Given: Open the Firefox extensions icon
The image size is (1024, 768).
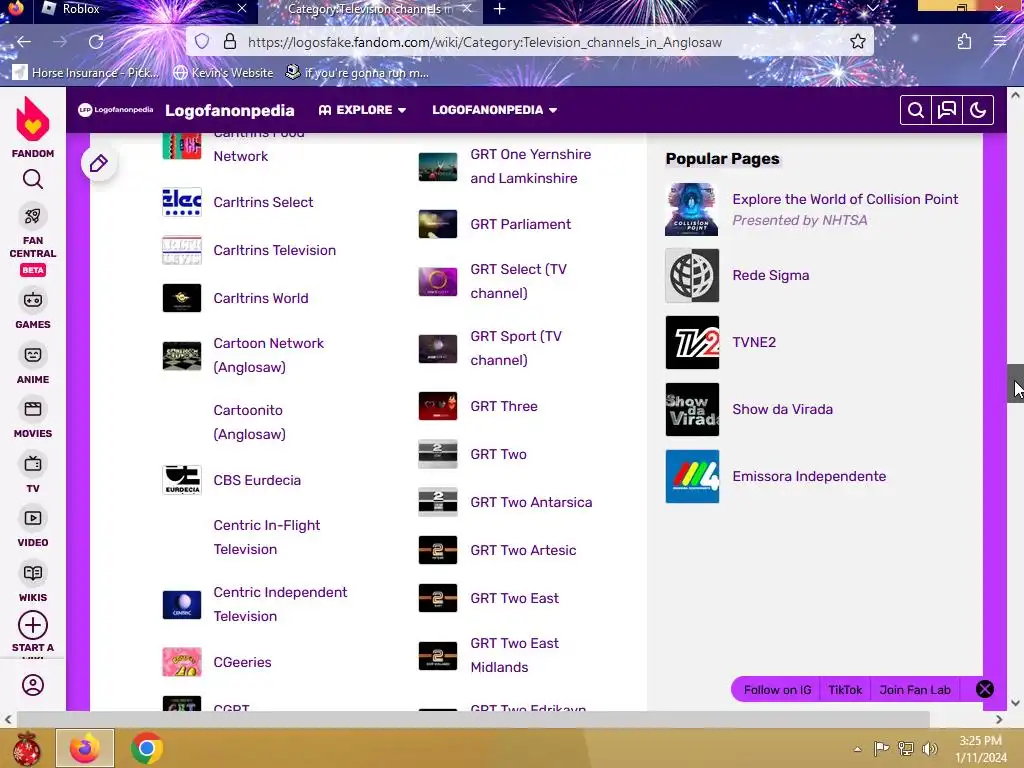Looking at the screenshot, I should click(x=964, y=42).
